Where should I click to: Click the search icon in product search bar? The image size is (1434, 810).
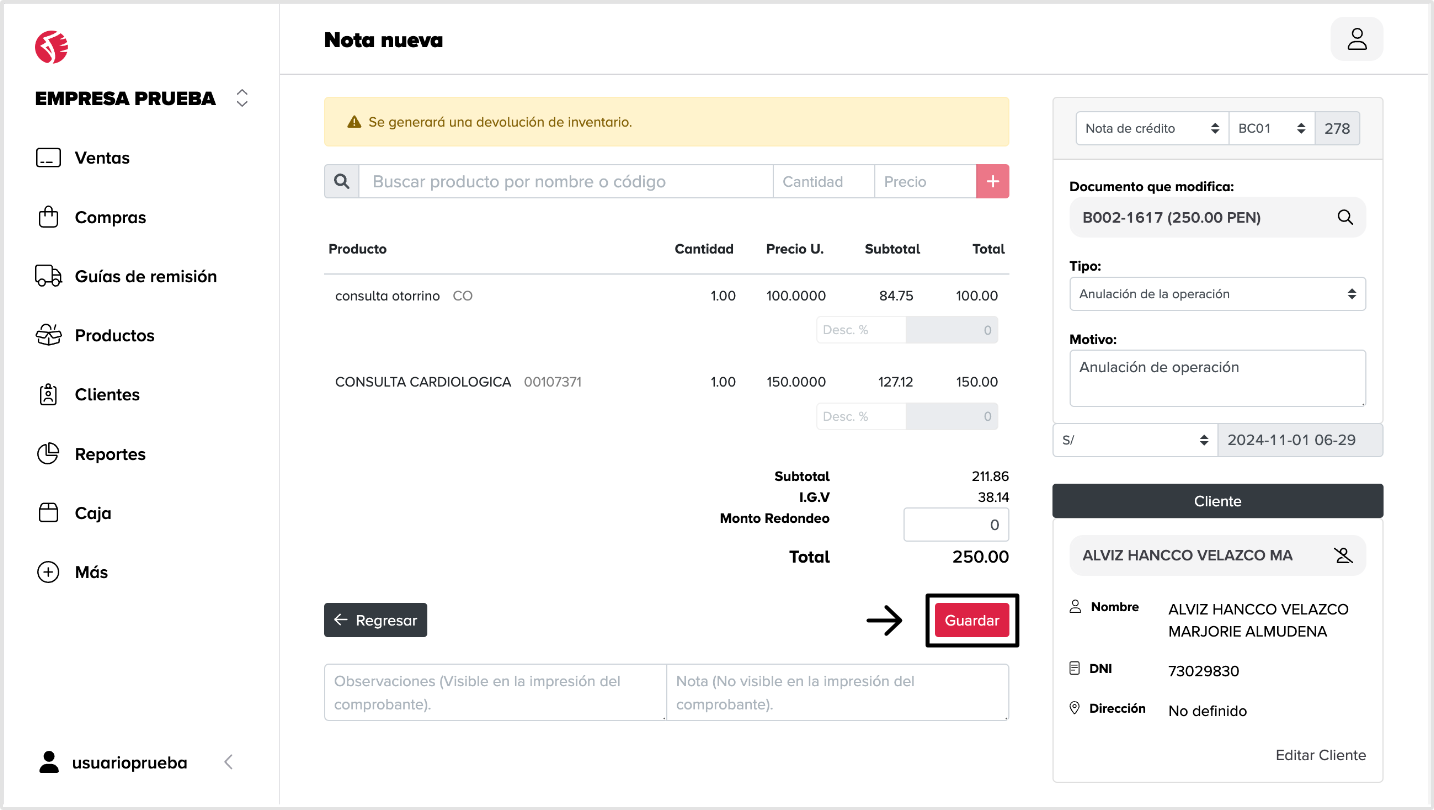pos(341,181)
